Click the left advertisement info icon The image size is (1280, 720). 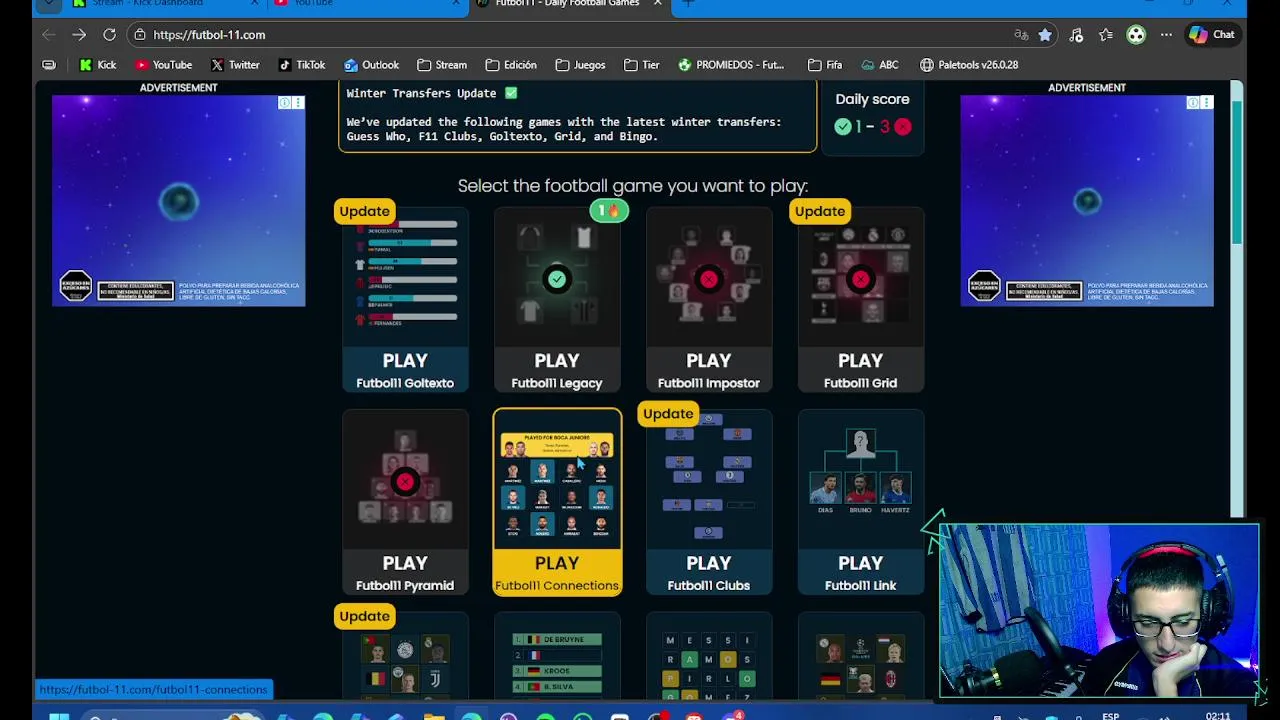284,103
